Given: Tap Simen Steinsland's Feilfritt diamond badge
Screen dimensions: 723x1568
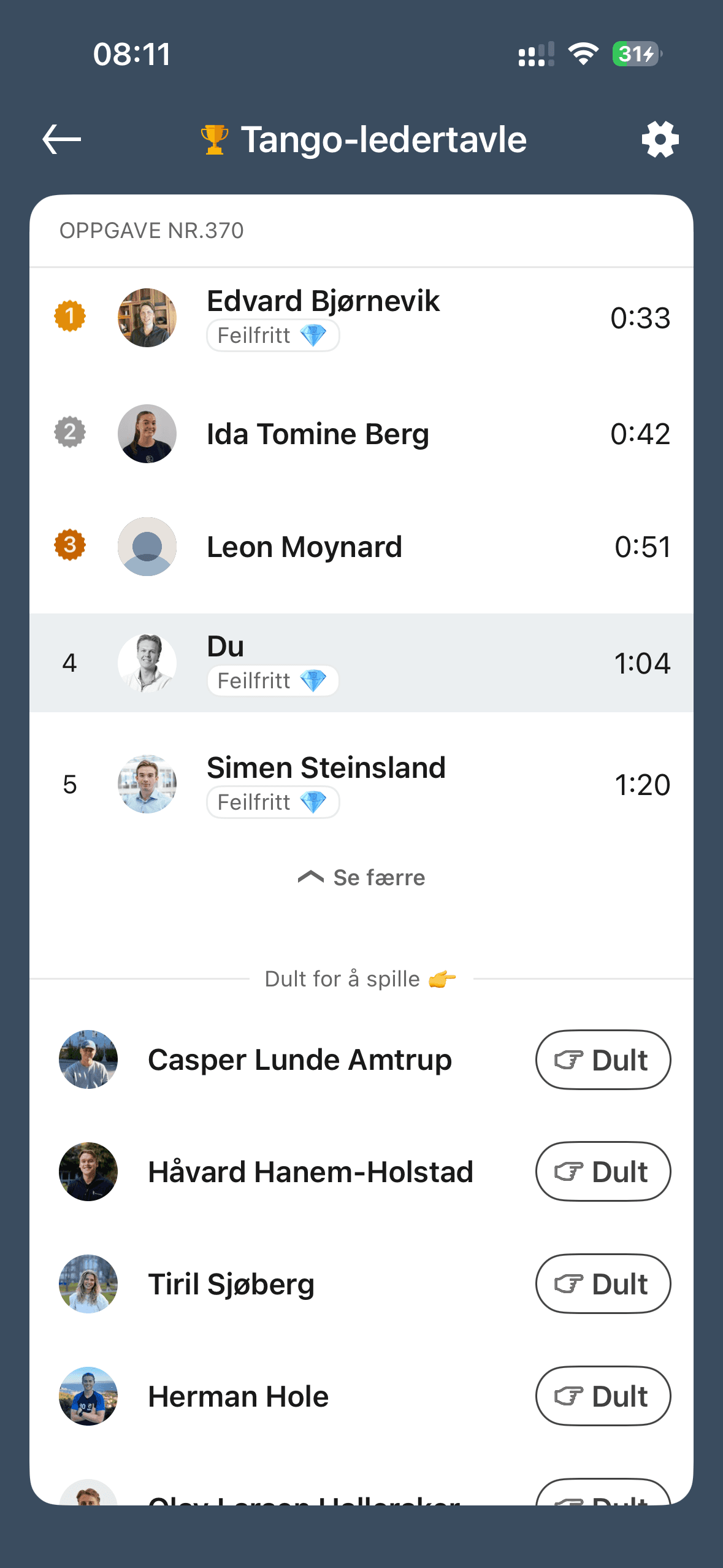Looking at the screenshot, I should (x=273, y=802).
